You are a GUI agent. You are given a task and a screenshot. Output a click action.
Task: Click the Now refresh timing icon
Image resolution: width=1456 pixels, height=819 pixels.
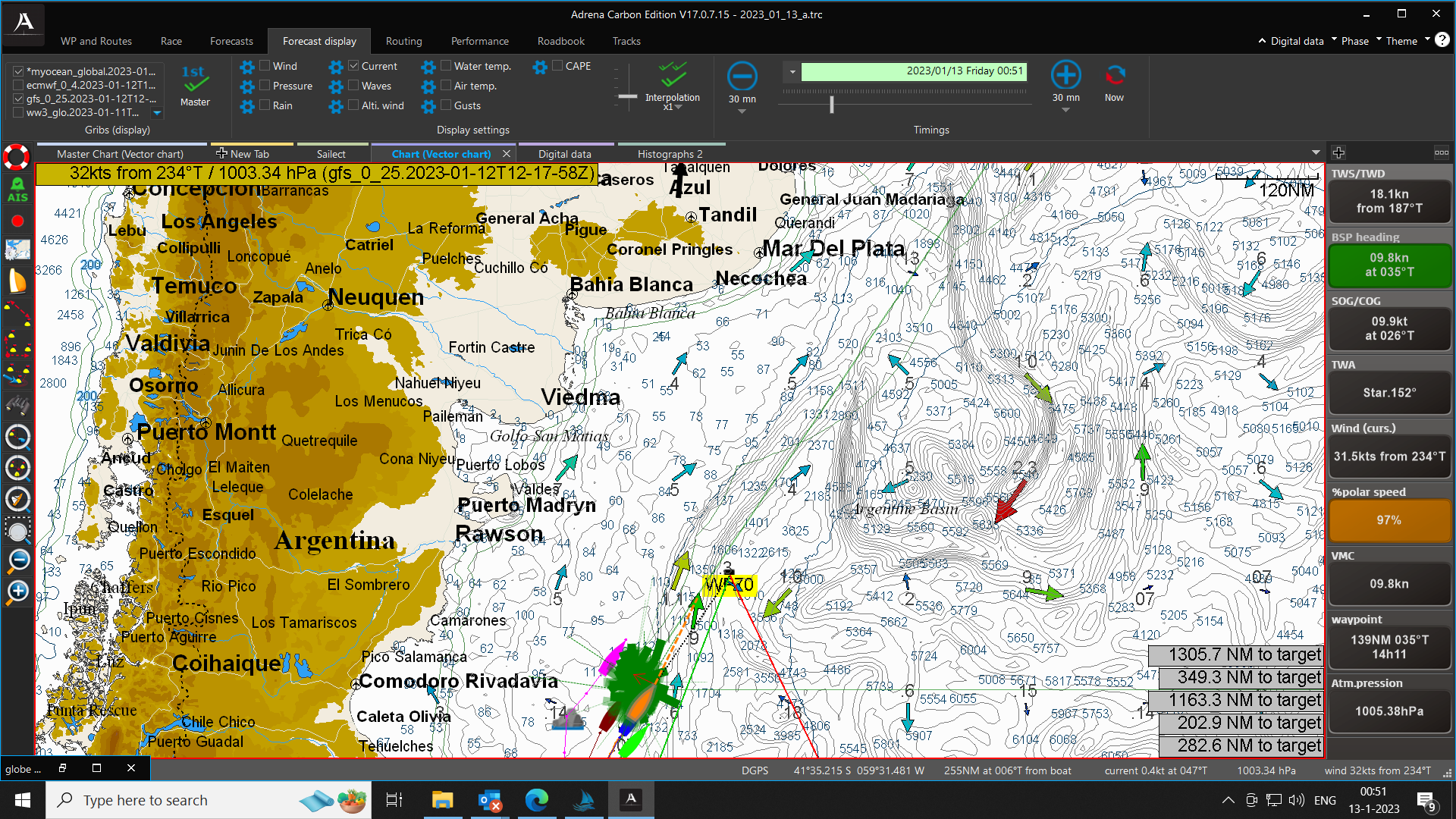tap(1114, 76)
